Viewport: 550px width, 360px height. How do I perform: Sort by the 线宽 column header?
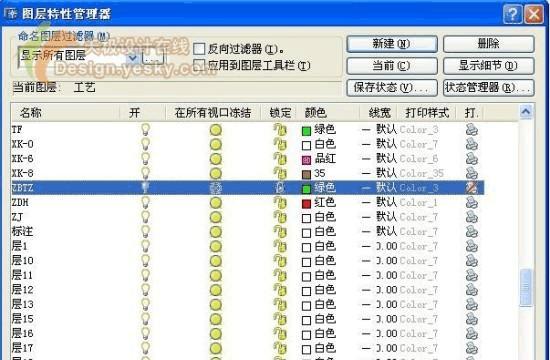[x=379, y=113]
